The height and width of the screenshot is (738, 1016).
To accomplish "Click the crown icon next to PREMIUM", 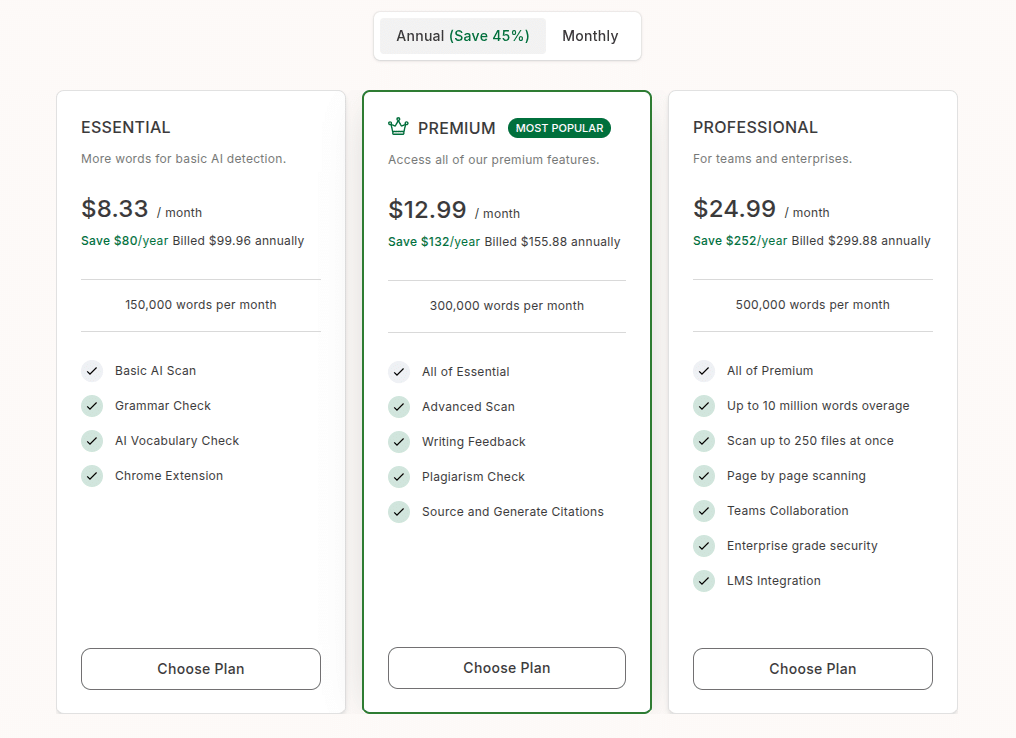I will point(397,127).
